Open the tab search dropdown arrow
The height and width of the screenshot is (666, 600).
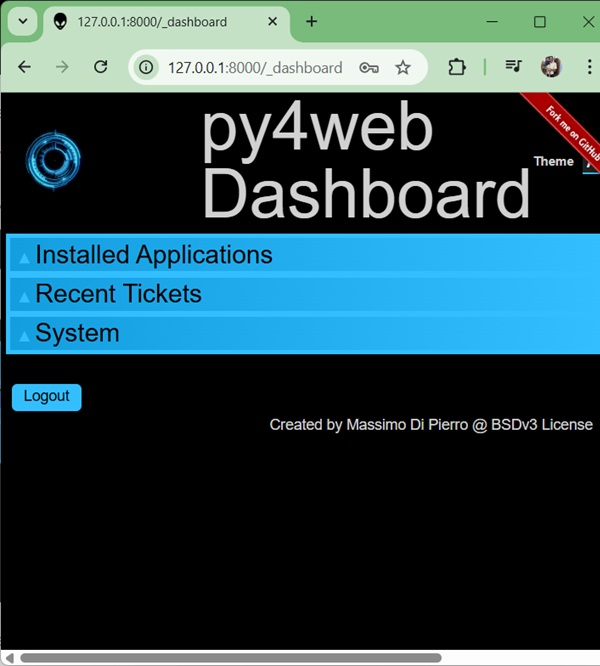coord(23,21)
